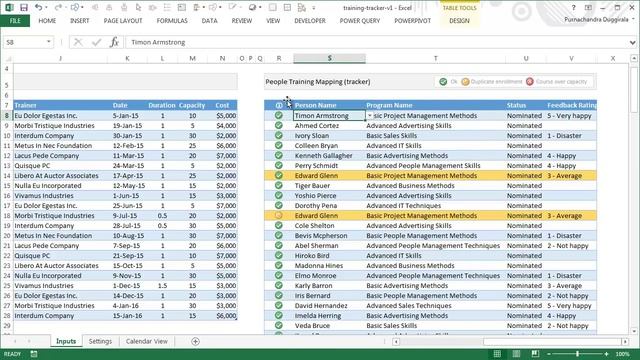Confirm entry with the formula bar checkmark
The image size is (640, 360).
pos(96,42)
